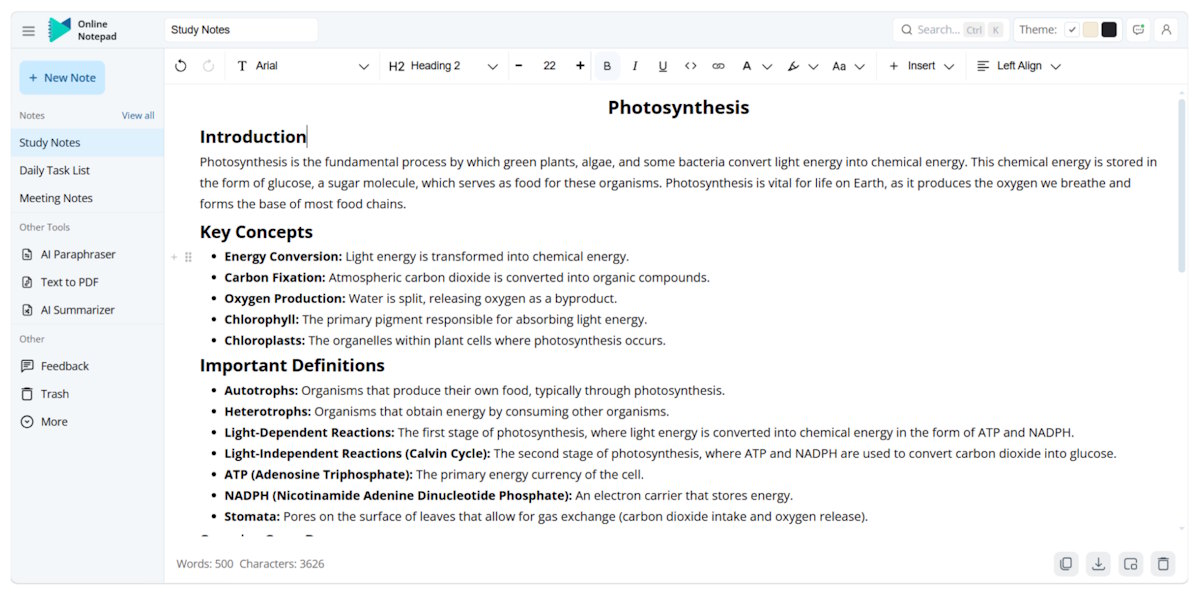This screenshot has height=592, width=1200.
Task: Click the Key Concepts heading
Action: (x=256, y=232)
